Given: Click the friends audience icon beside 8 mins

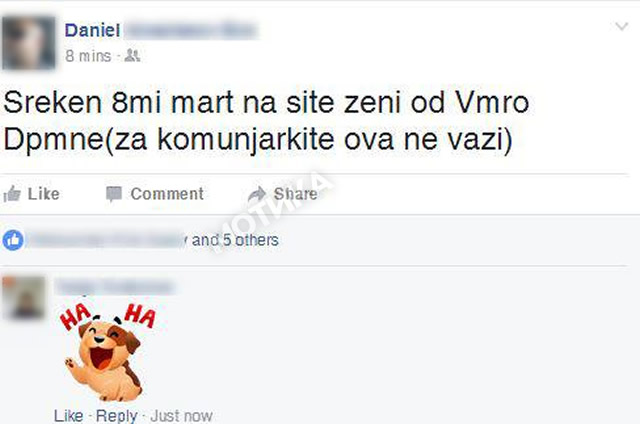Looking at the screenshot, I should click(132, 55).
